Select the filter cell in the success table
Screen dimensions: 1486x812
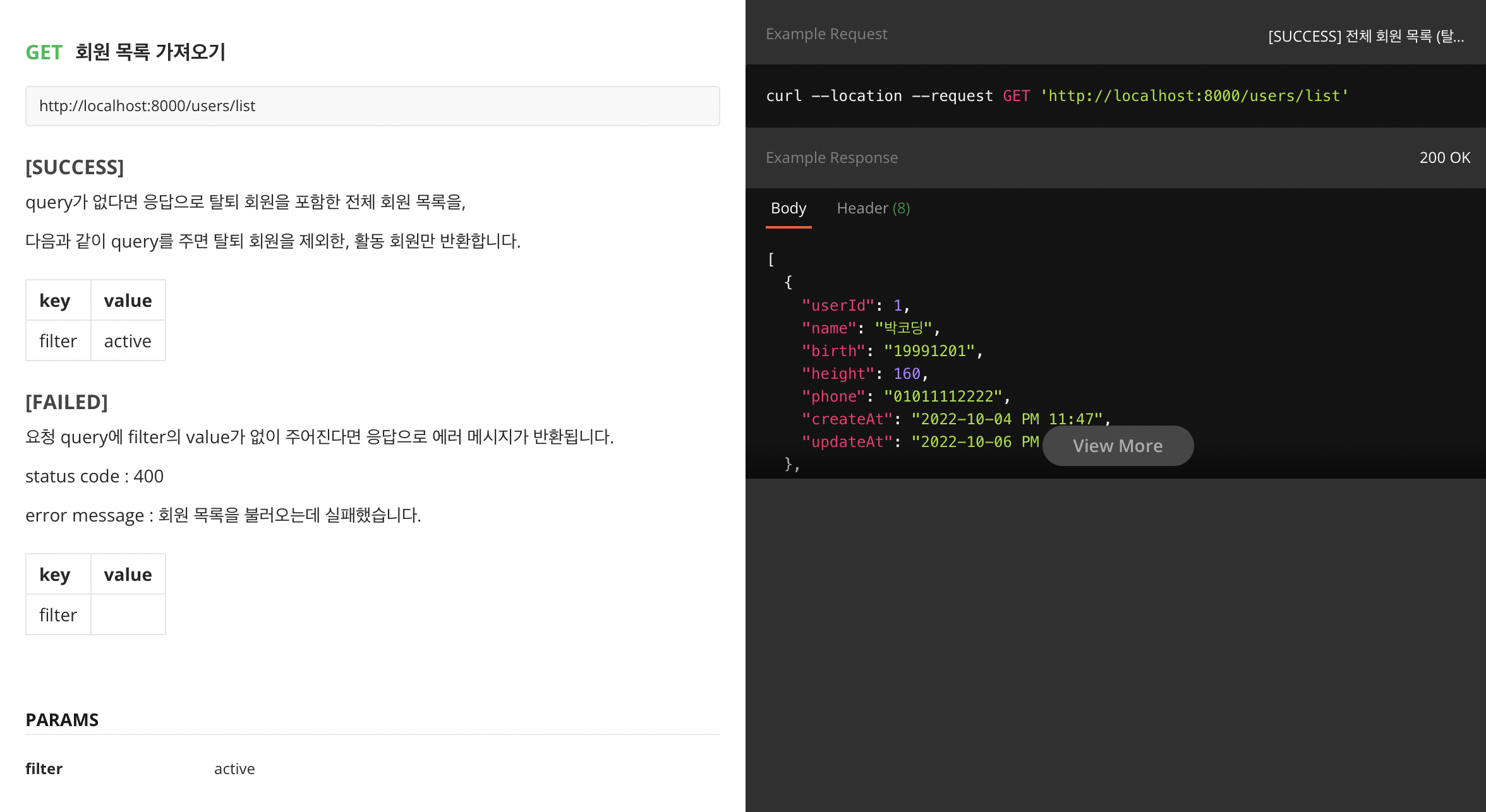(x=57, y=340)
